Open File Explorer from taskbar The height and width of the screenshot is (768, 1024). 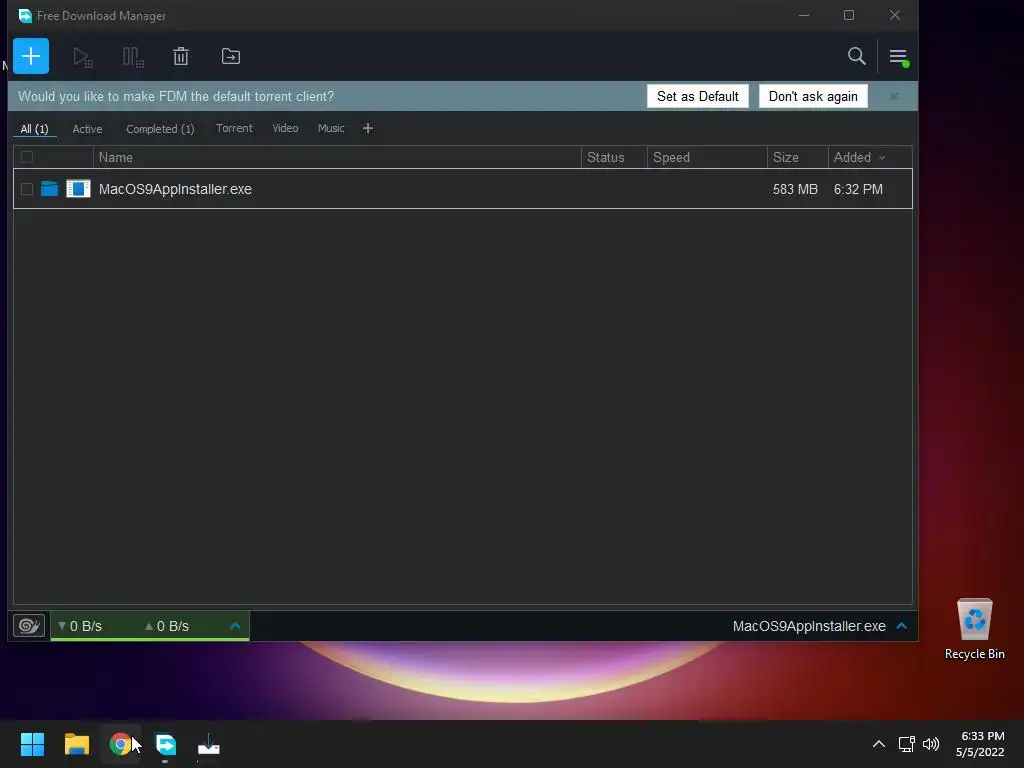pyautogui.click(x=76, y=744)
